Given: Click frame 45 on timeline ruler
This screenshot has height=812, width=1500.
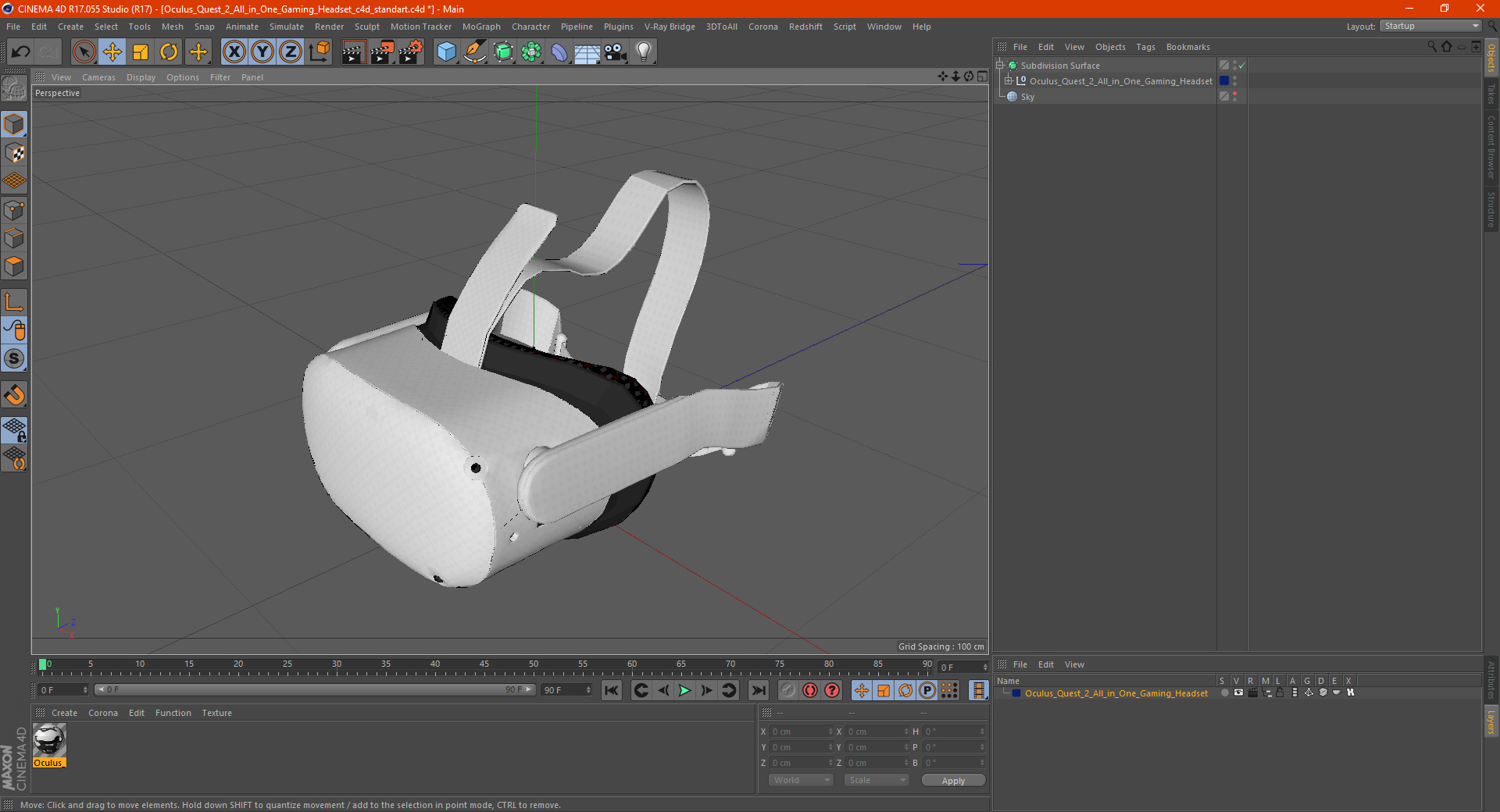Looking at the screenshot, I should click(x=484, y=664).
